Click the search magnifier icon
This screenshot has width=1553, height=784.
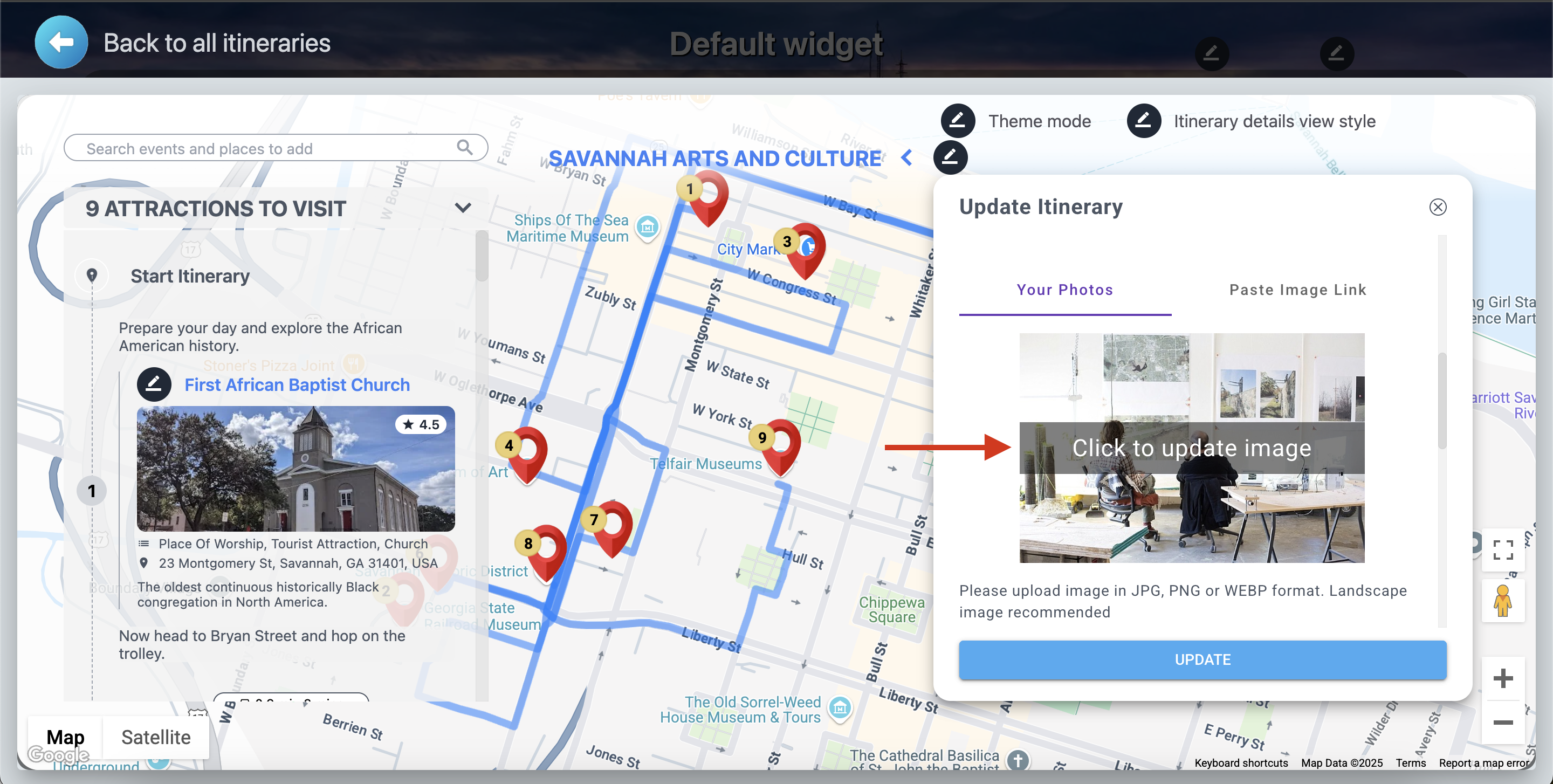pos(464,147)
